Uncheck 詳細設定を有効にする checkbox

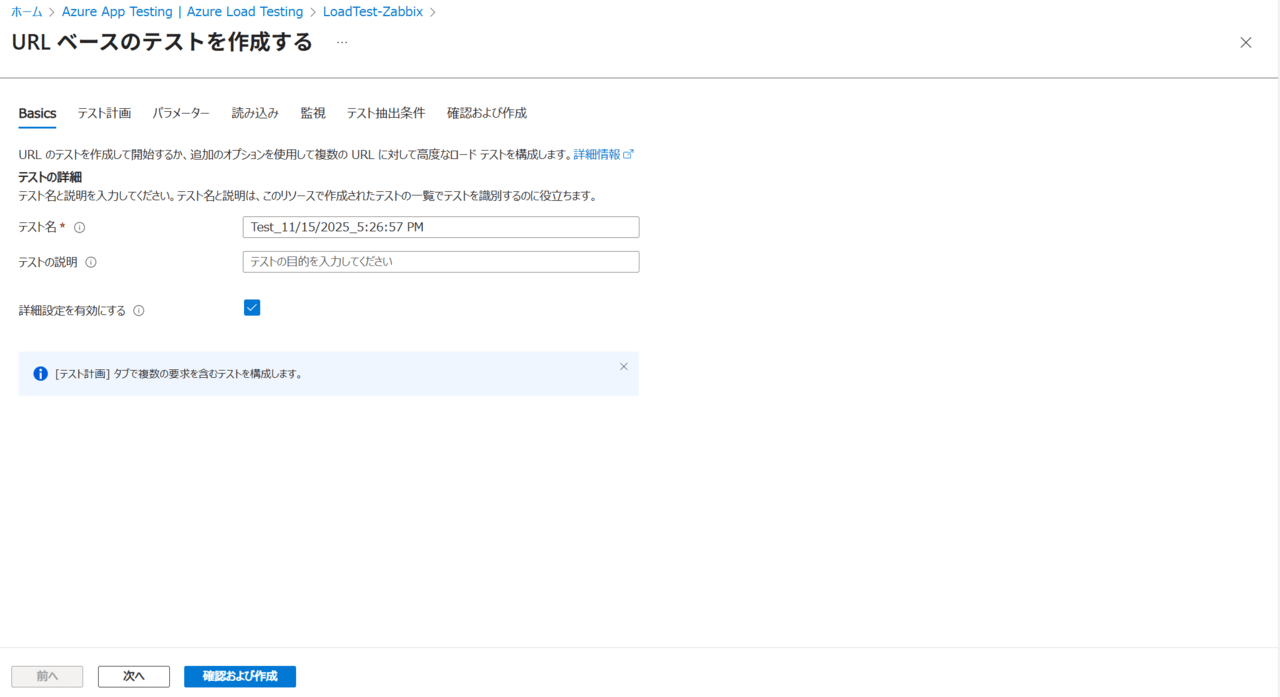pyautogui.click(x=252, y=308)
